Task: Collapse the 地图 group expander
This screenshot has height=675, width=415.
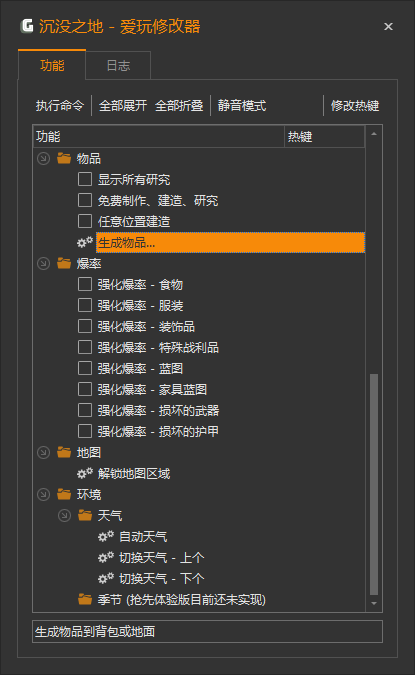Action: pos(43,452)
